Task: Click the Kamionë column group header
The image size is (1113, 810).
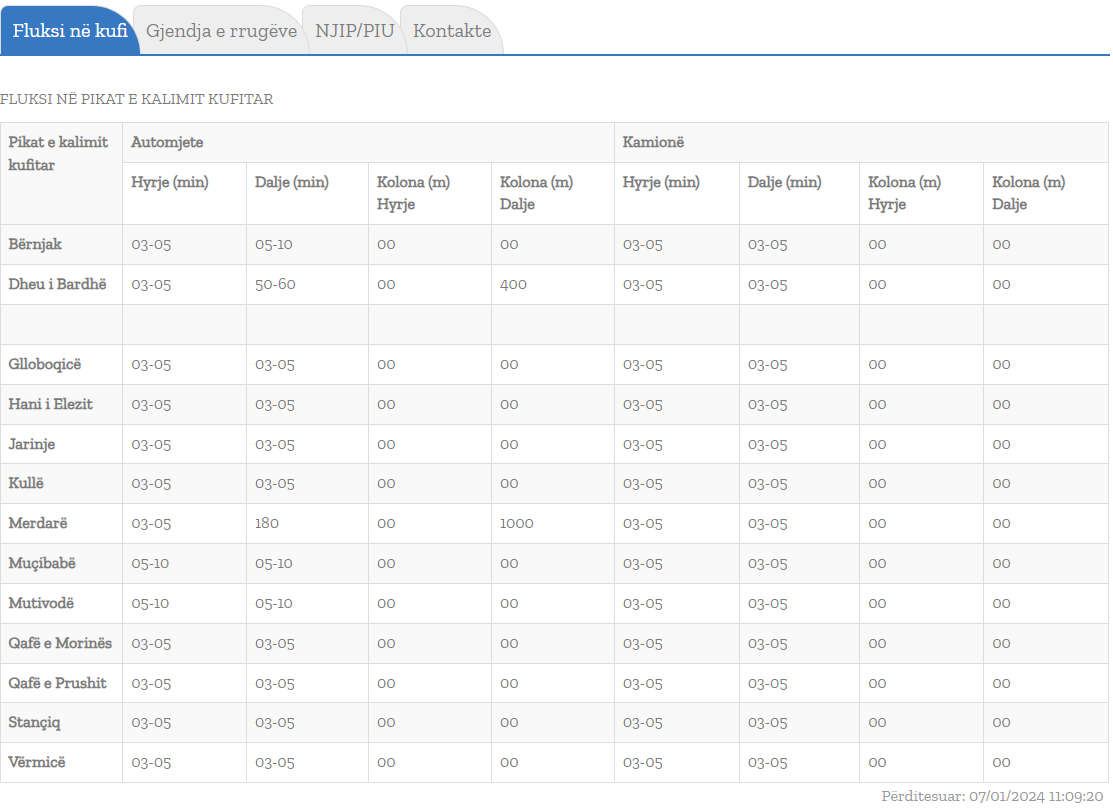Action: 653,143
